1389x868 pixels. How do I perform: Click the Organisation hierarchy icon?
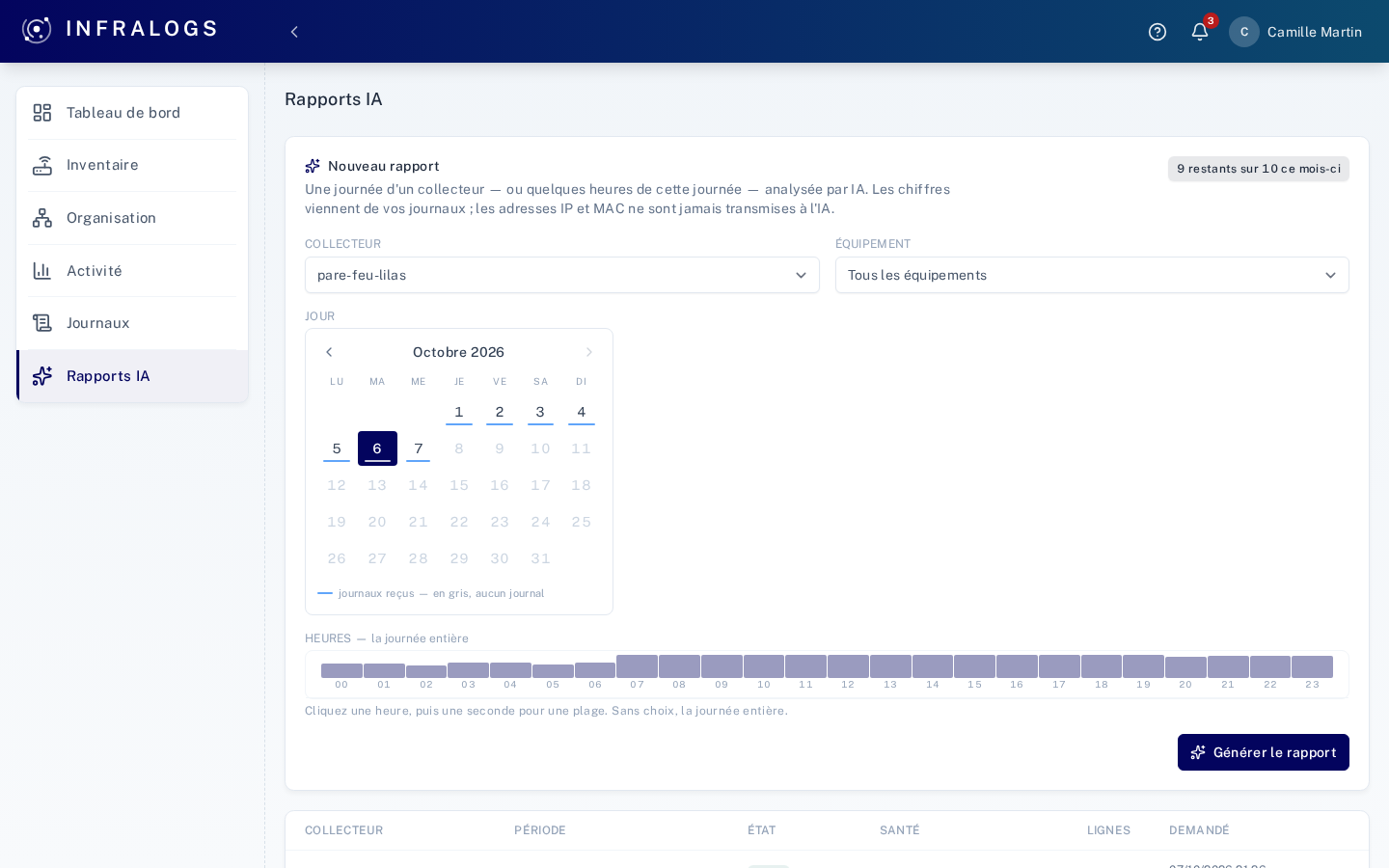click(42, 218)
